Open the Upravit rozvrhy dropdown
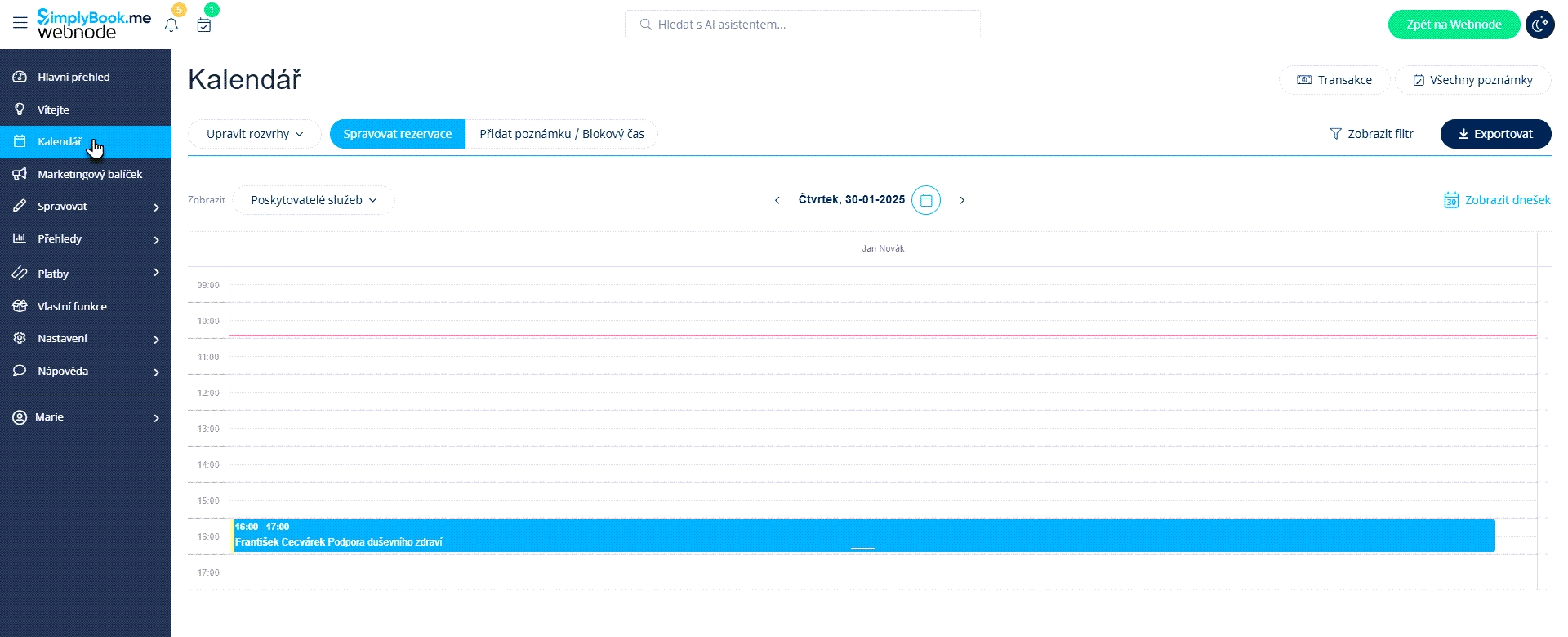The height and width of the screenshot is (637, 1568). pyautogui.click(x=254, y=134)
